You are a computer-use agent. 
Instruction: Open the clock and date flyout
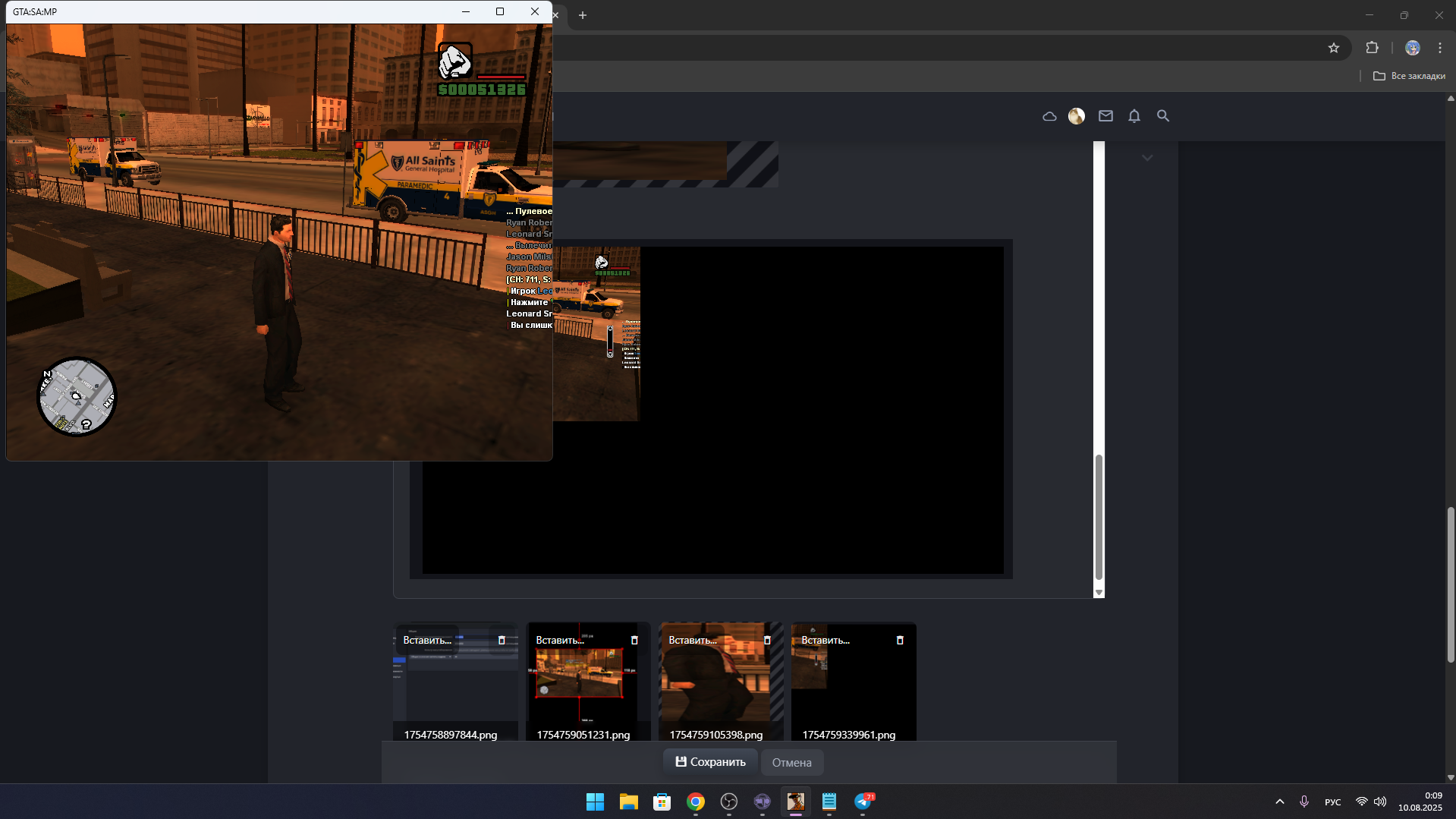(x=1420, y=802)
